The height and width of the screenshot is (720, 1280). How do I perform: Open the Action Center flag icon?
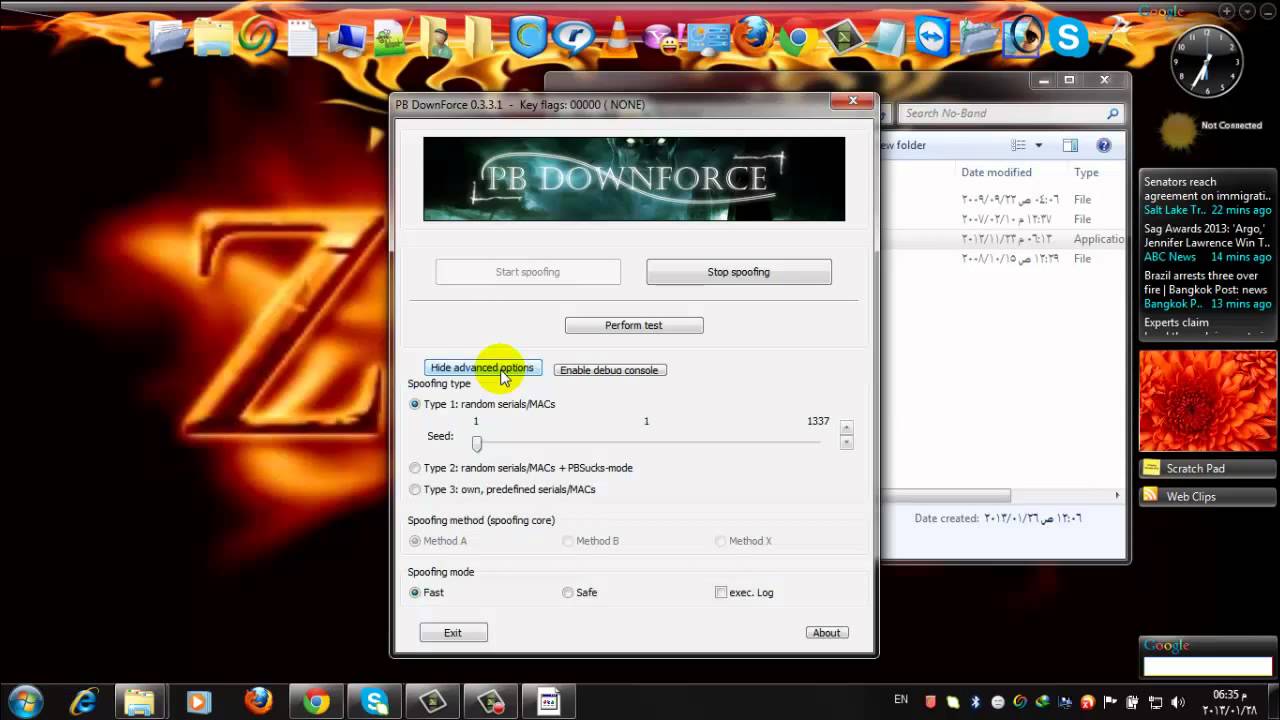pos(1110,702)
